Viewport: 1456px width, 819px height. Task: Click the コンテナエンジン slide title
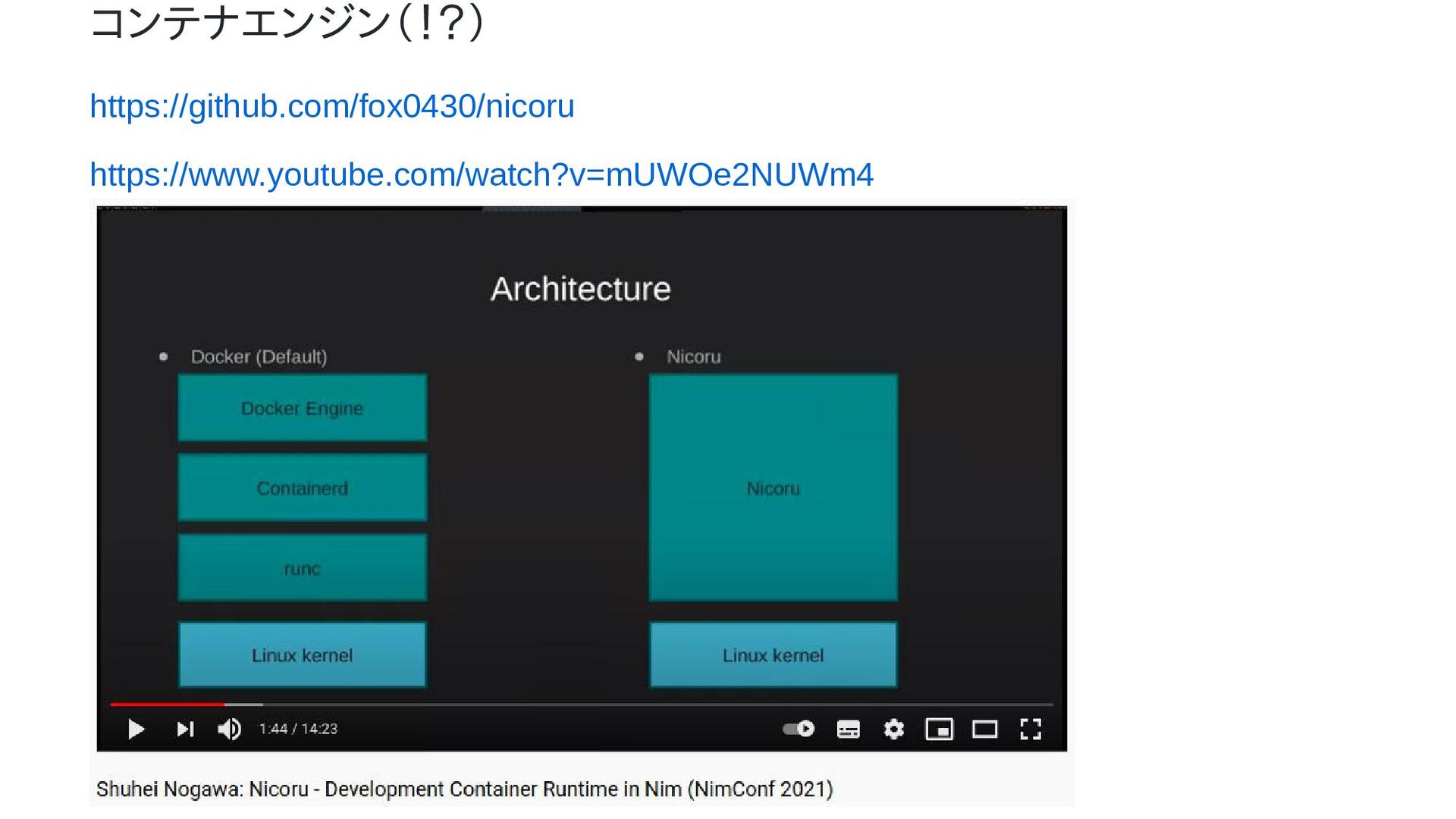(287, 23)
